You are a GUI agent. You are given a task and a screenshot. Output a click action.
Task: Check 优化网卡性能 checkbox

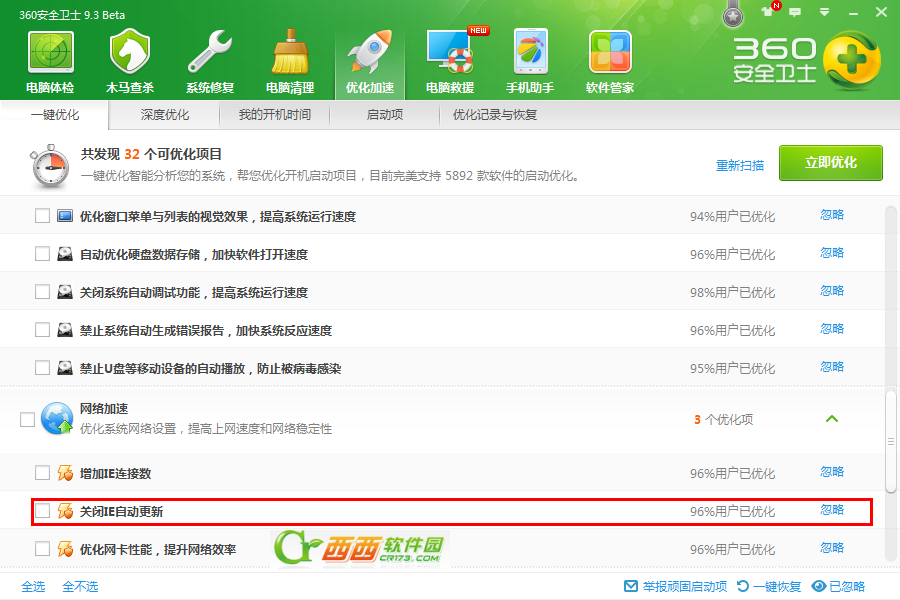(x=42, y=548)
